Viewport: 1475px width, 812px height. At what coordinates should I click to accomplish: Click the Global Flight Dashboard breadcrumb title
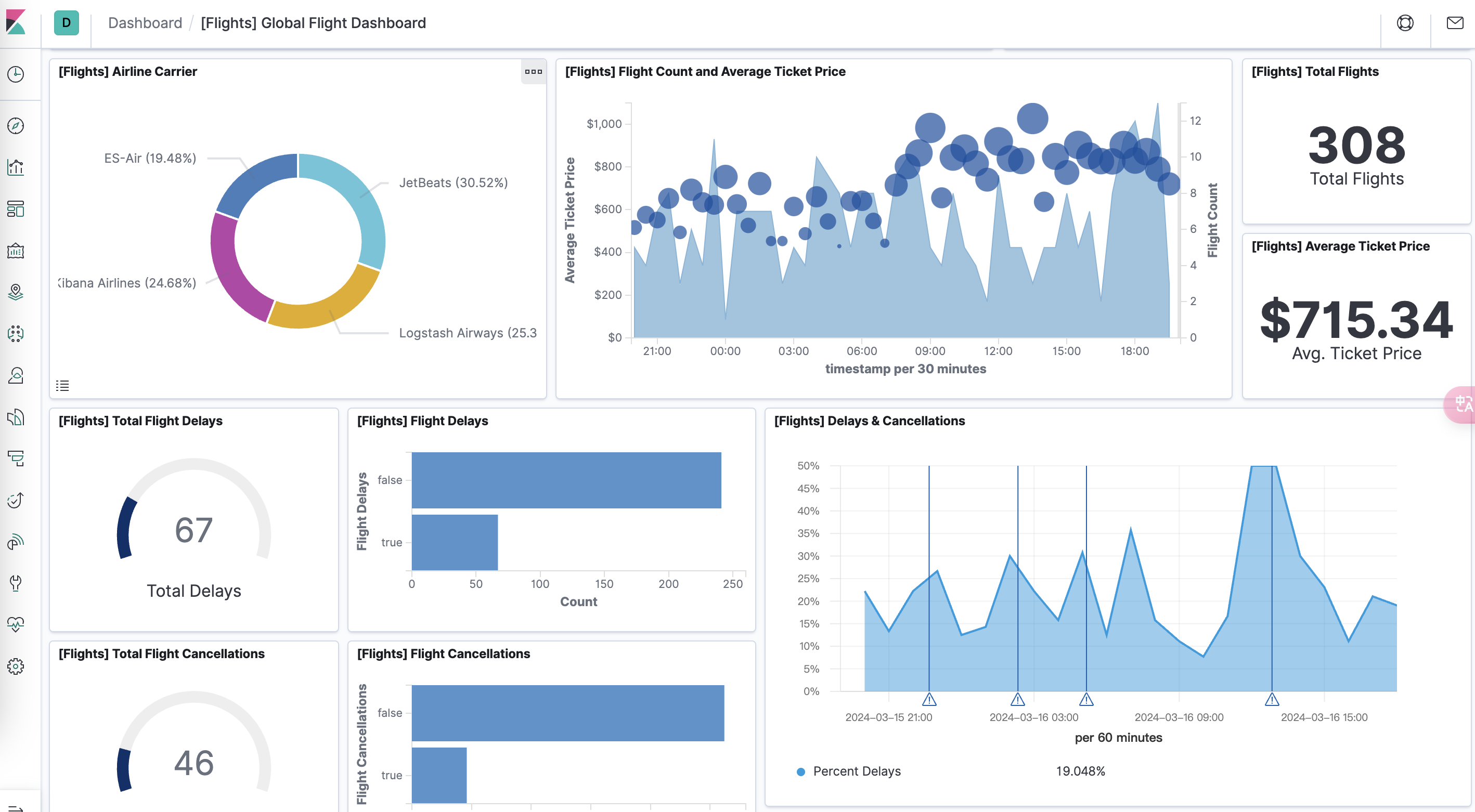pyautogui.click(x=313, y=23)
